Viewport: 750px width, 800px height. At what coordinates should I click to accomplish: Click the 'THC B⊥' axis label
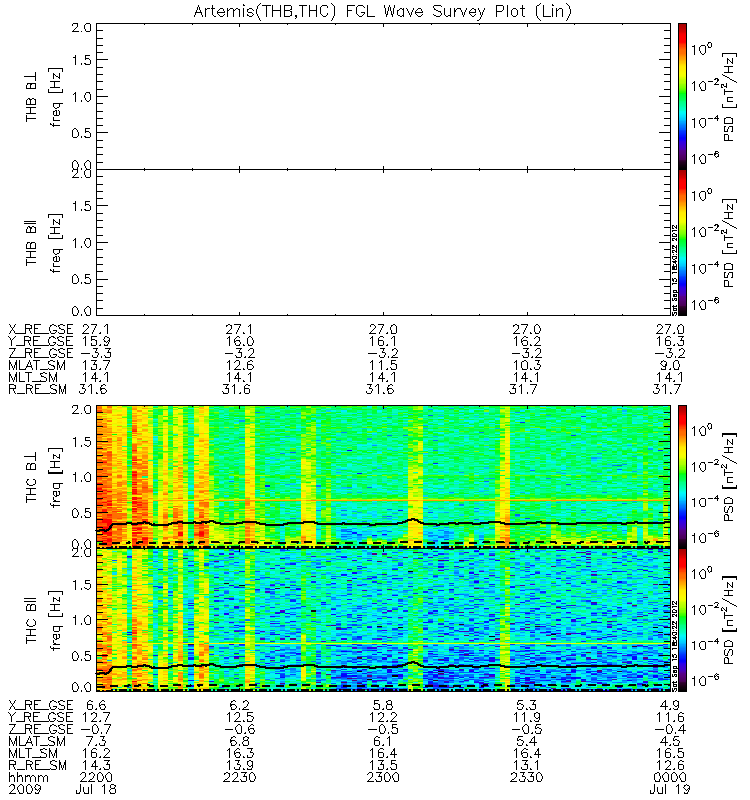coord(32,477)
